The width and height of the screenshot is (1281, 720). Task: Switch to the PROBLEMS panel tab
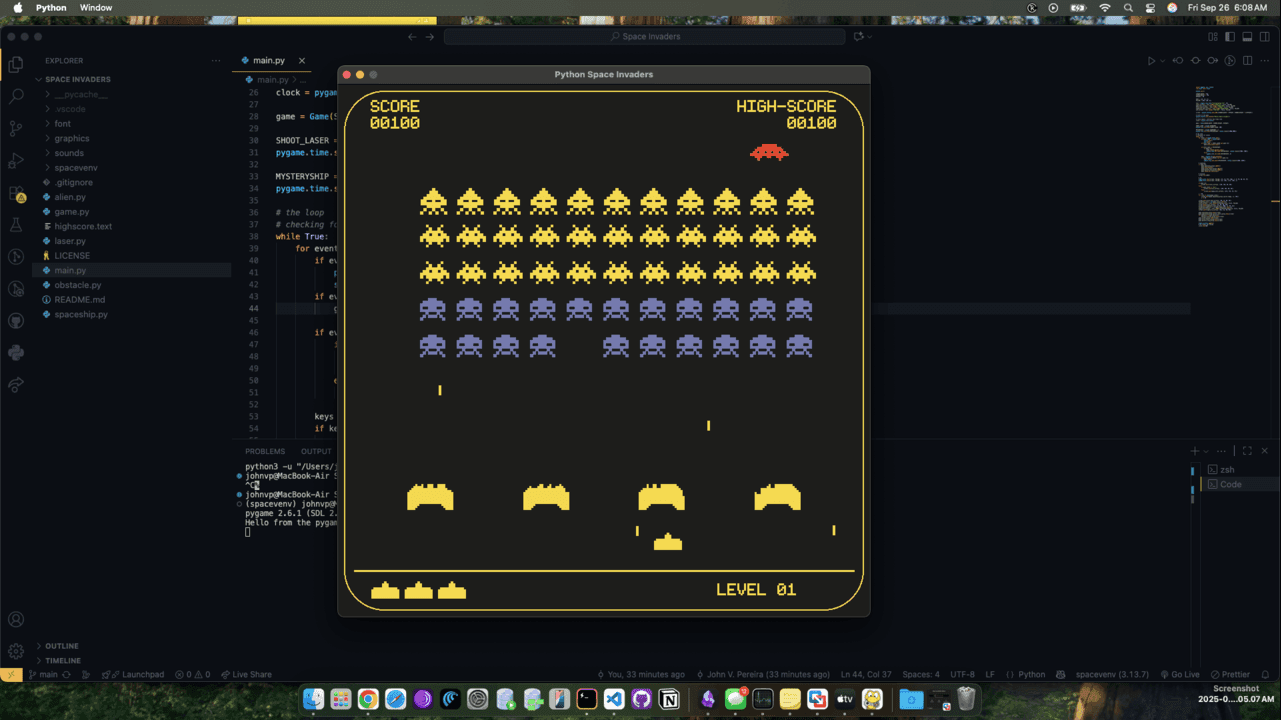pyautogui.click(x=265, y=451)
